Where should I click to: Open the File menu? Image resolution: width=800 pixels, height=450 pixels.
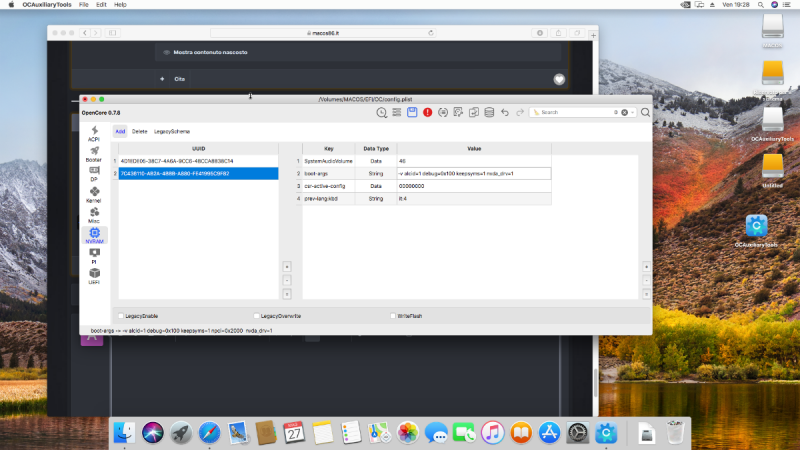click(x=84, y=5)
